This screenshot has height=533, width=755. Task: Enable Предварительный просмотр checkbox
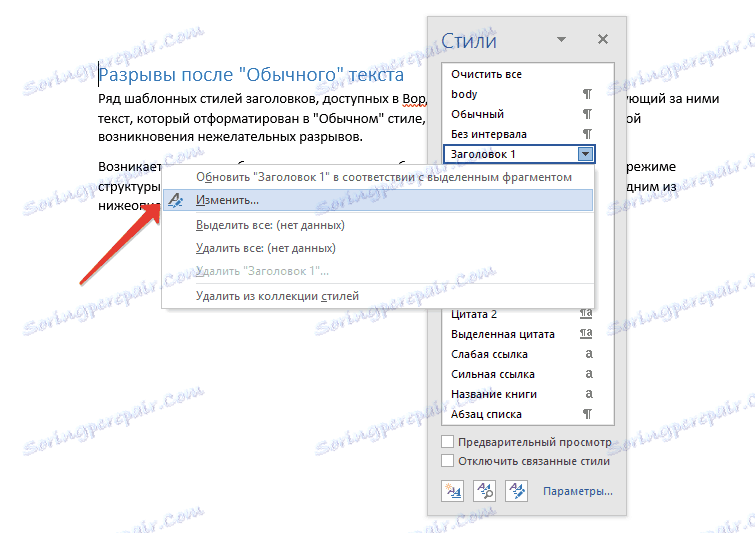tap(447, 442)
